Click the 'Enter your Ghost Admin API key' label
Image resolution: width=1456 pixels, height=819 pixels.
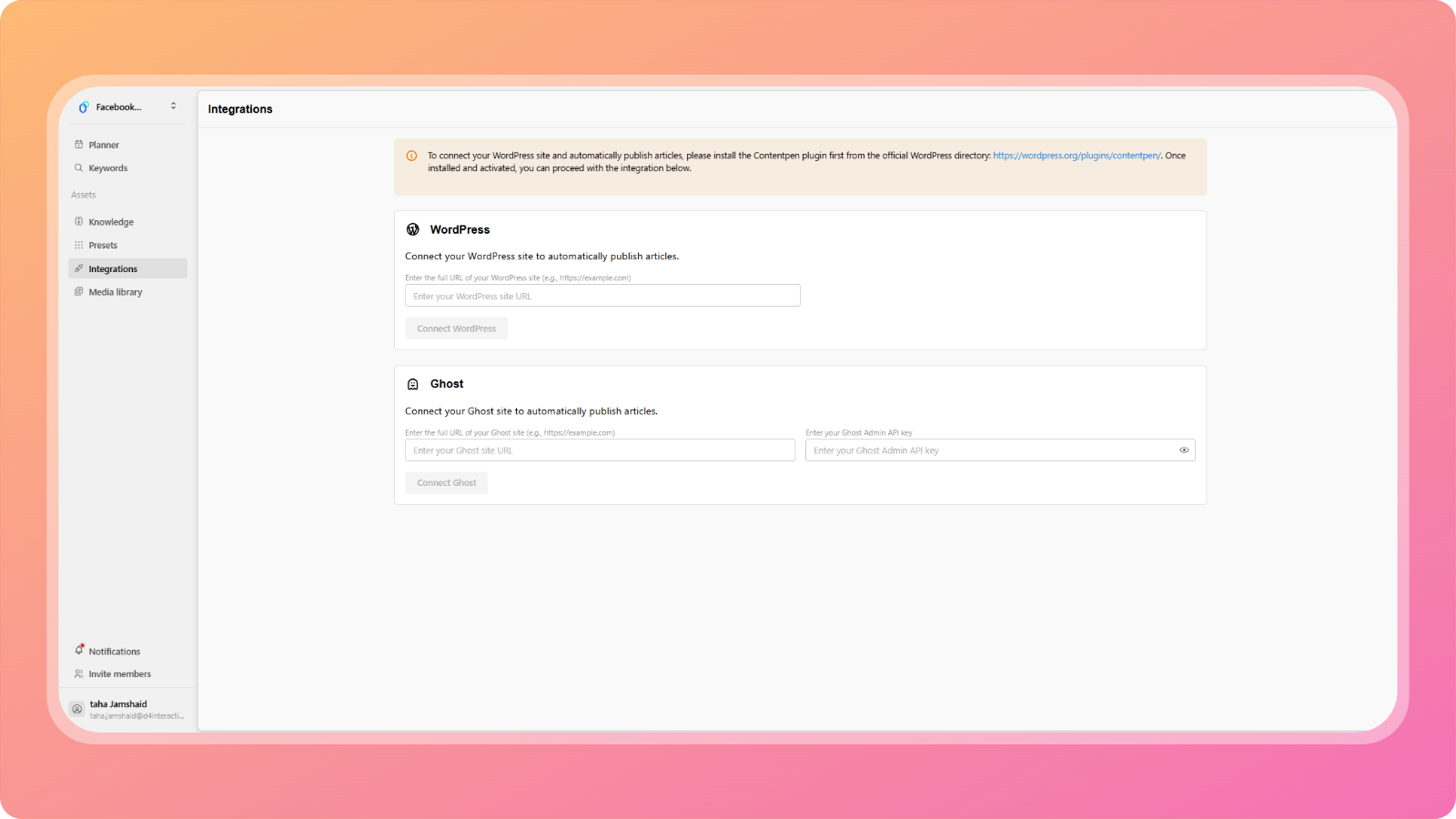coord(859,433)
